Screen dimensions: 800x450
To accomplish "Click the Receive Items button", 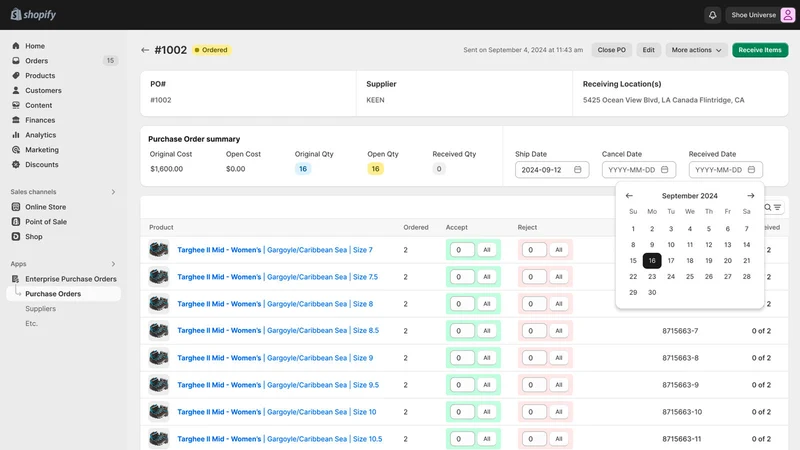I will coord(760,50).
